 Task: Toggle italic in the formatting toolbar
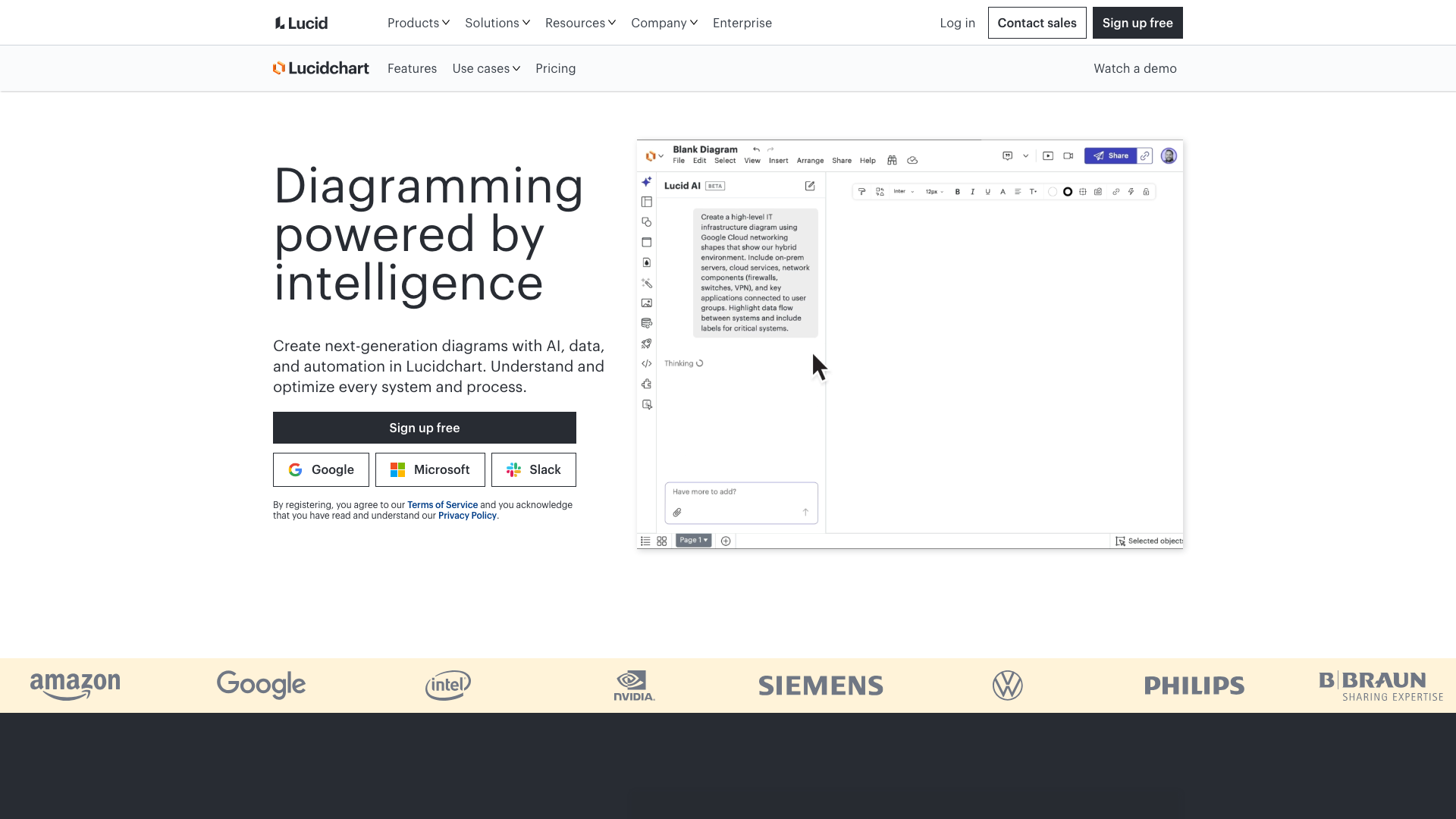pyautogui.click(x=972, y=192)
